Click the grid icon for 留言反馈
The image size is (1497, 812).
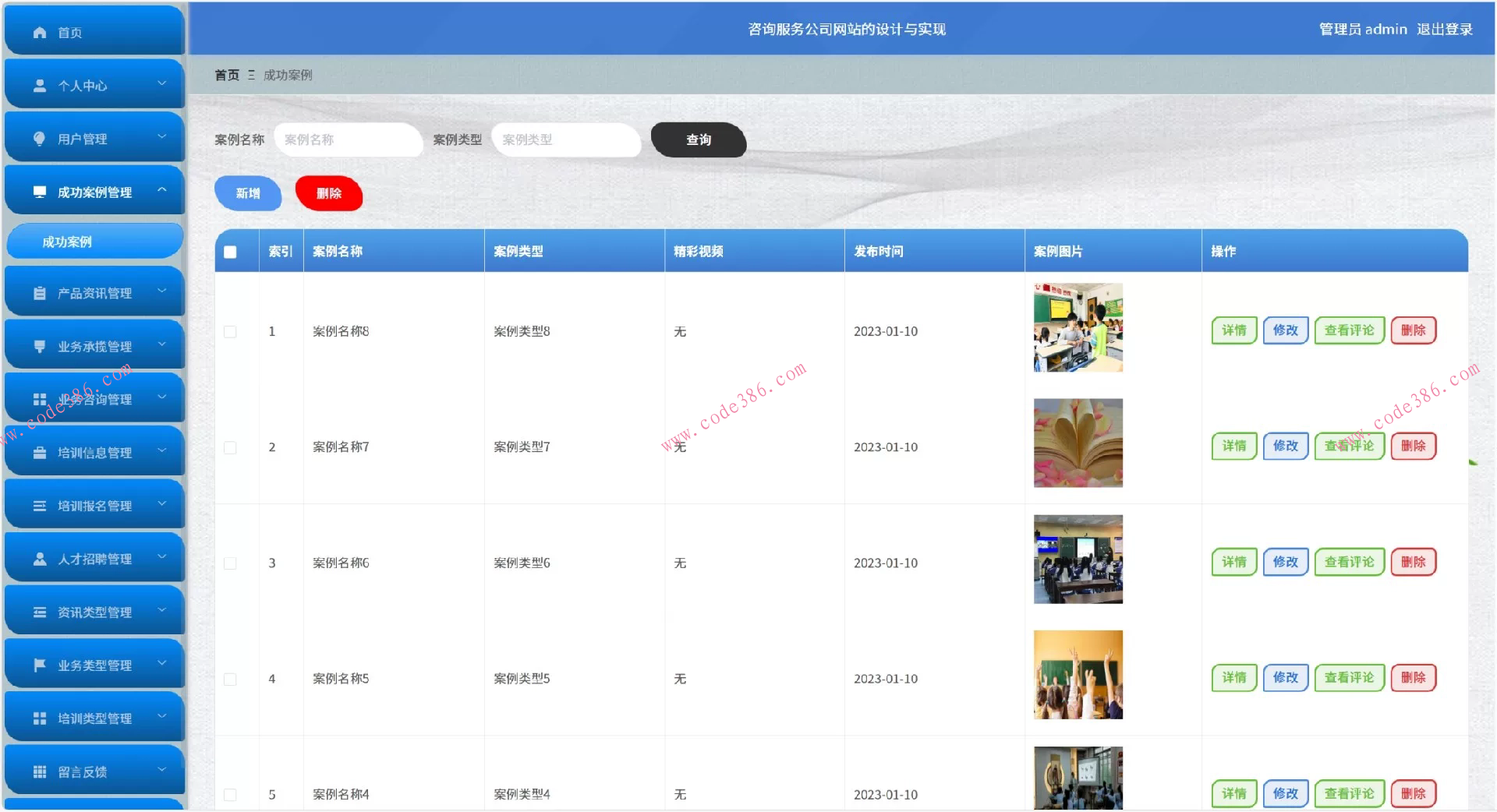pos(39,771)
